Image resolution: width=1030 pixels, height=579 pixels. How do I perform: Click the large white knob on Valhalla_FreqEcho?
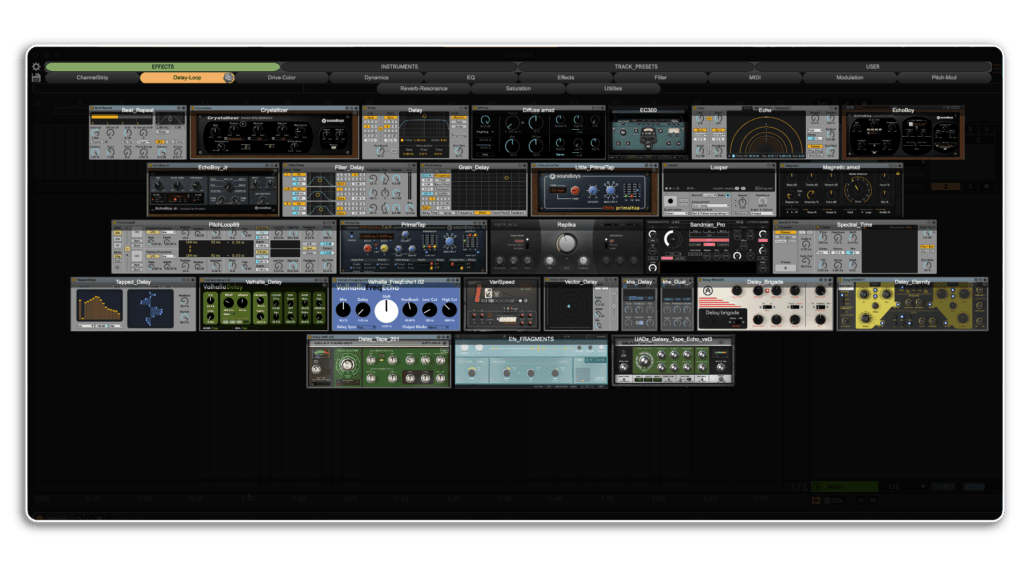pyautogui.click(x=386, y=310)
